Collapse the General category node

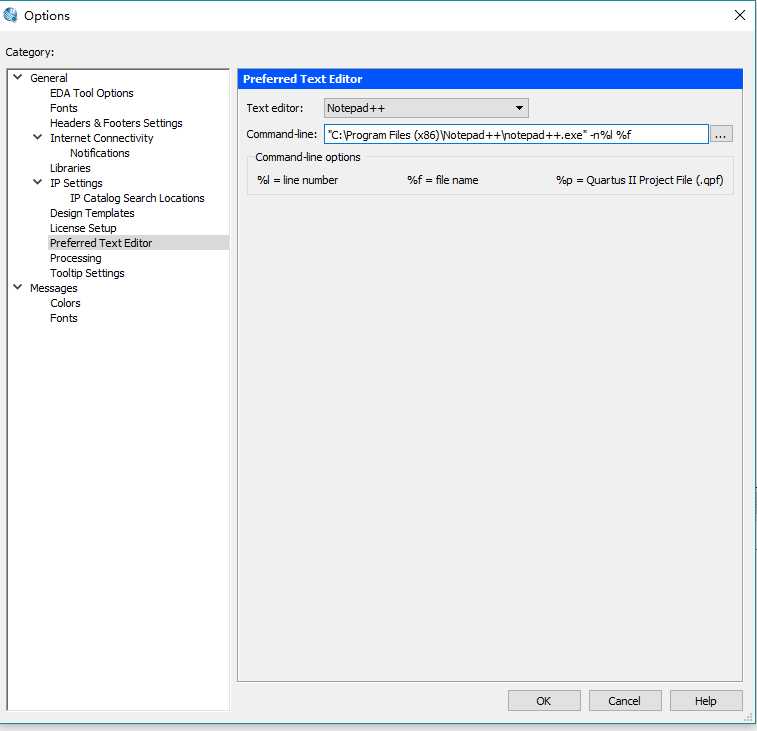click(x=18, y=77)
